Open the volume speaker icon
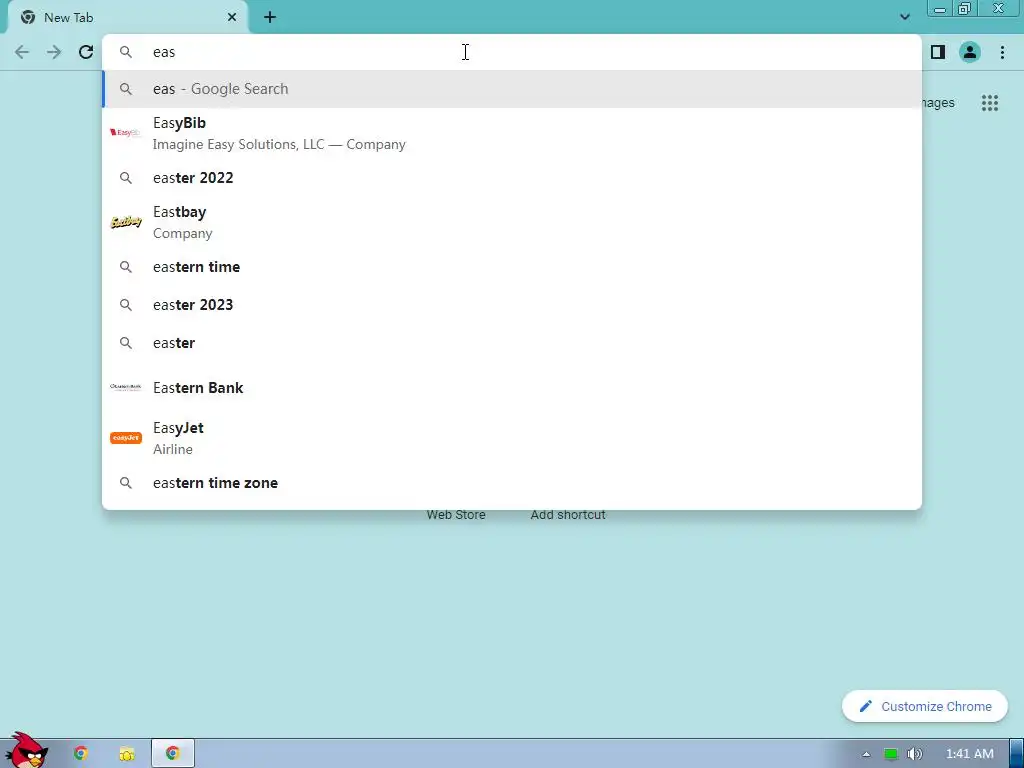The width and height of the screenshot is (1024, 768). (x=915, y=754)
